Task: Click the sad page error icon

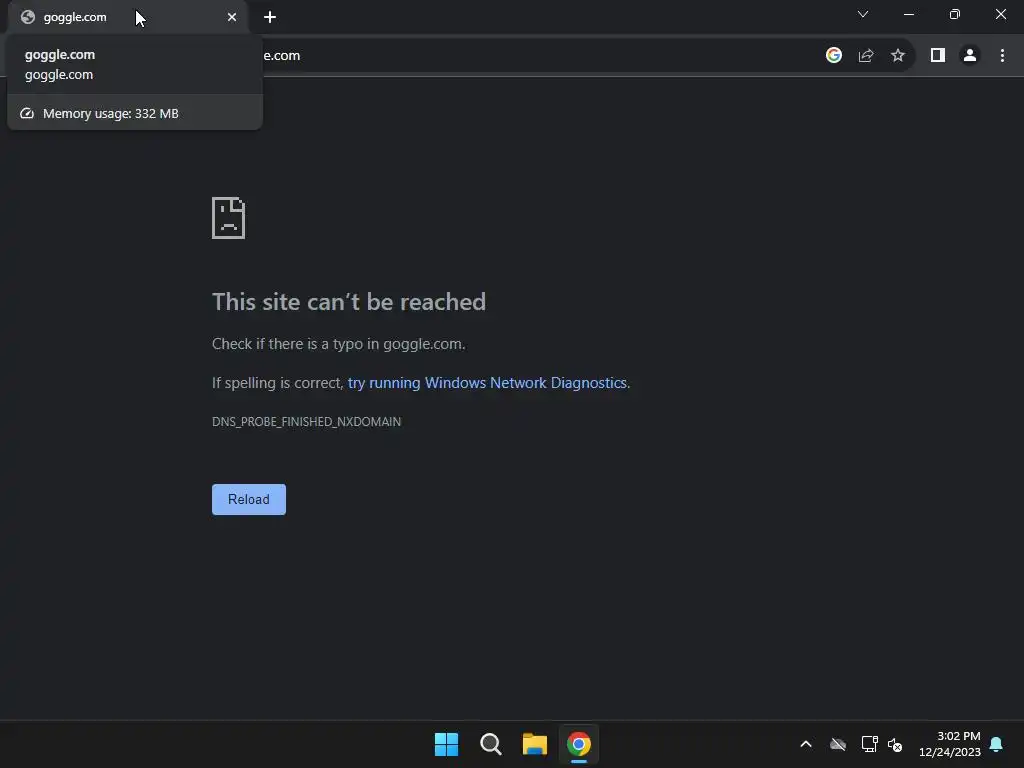Action: point(229,218)
